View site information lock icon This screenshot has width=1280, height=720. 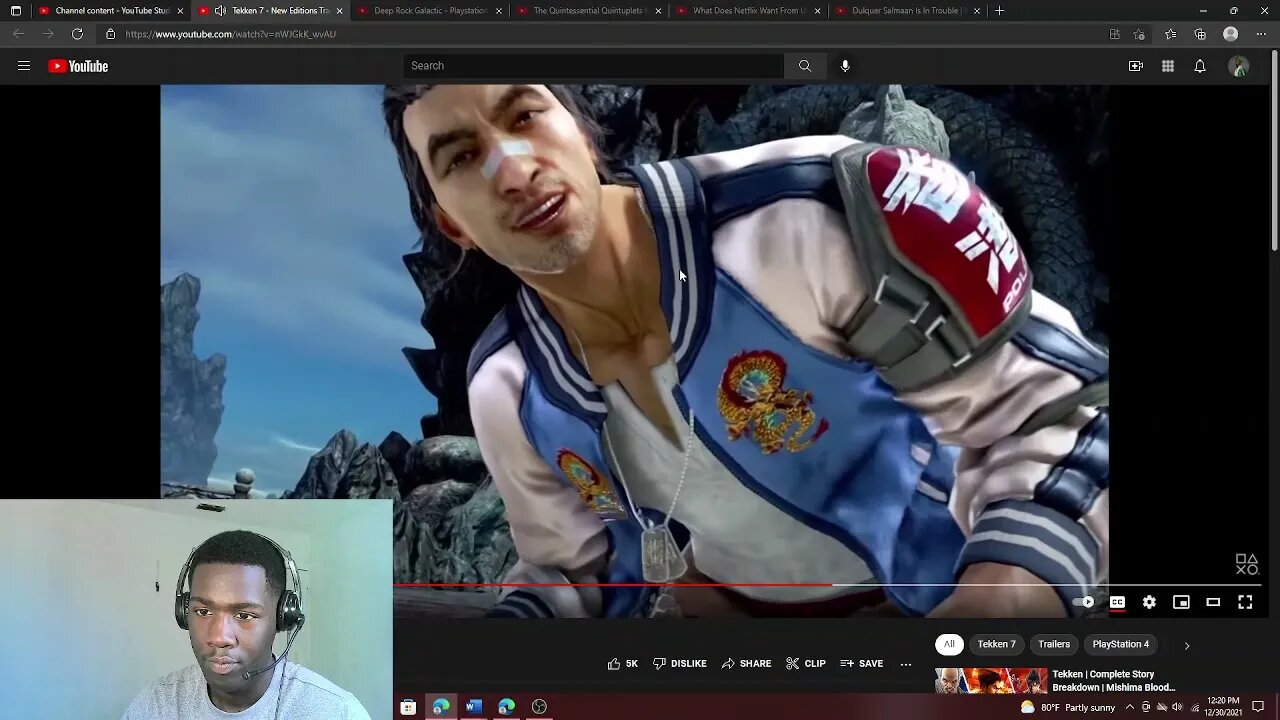[x=110, y=34]
